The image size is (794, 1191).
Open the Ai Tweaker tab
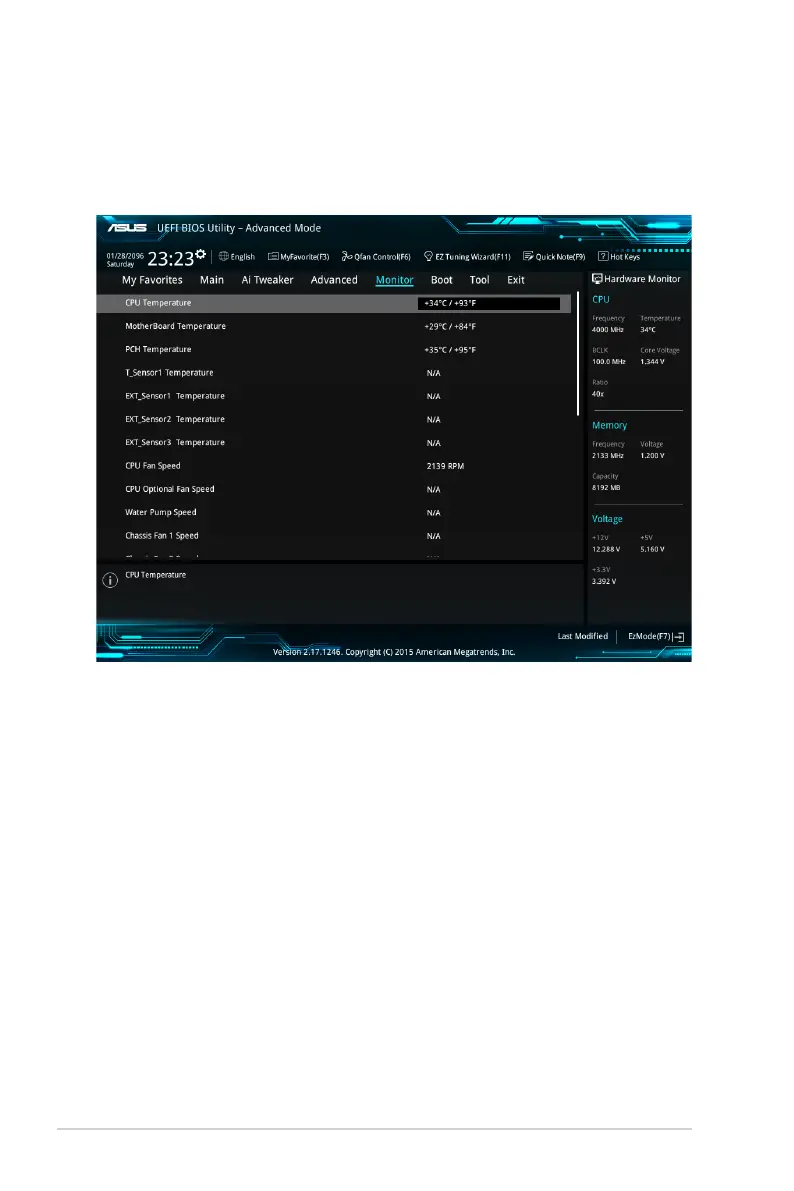pyautogui.click(x=267, y=280)
